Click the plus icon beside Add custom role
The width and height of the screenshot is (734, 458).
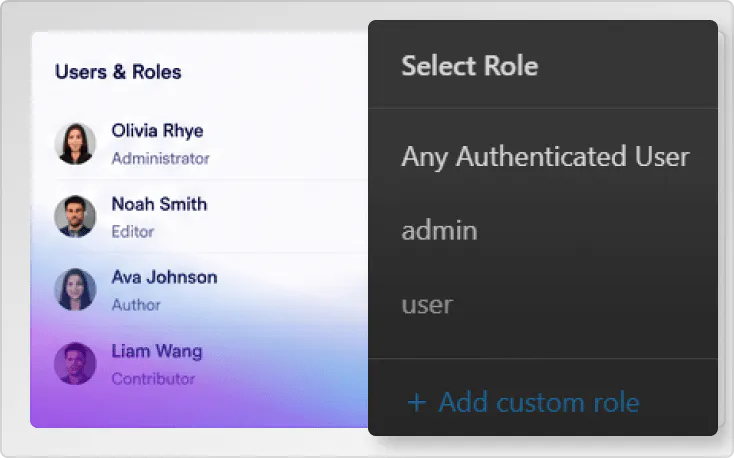point(417,403)
